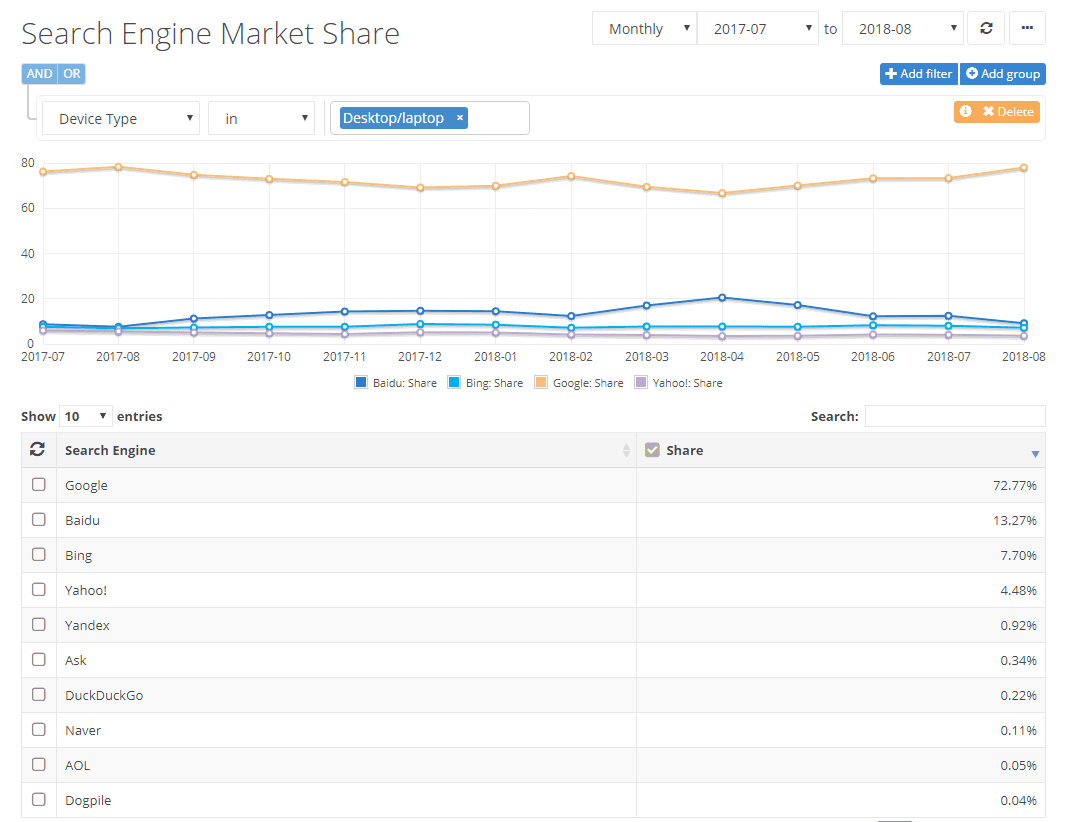Open the 'in' operator dropdown
This screenshot has width=1076, height=822.
point(261,118)
